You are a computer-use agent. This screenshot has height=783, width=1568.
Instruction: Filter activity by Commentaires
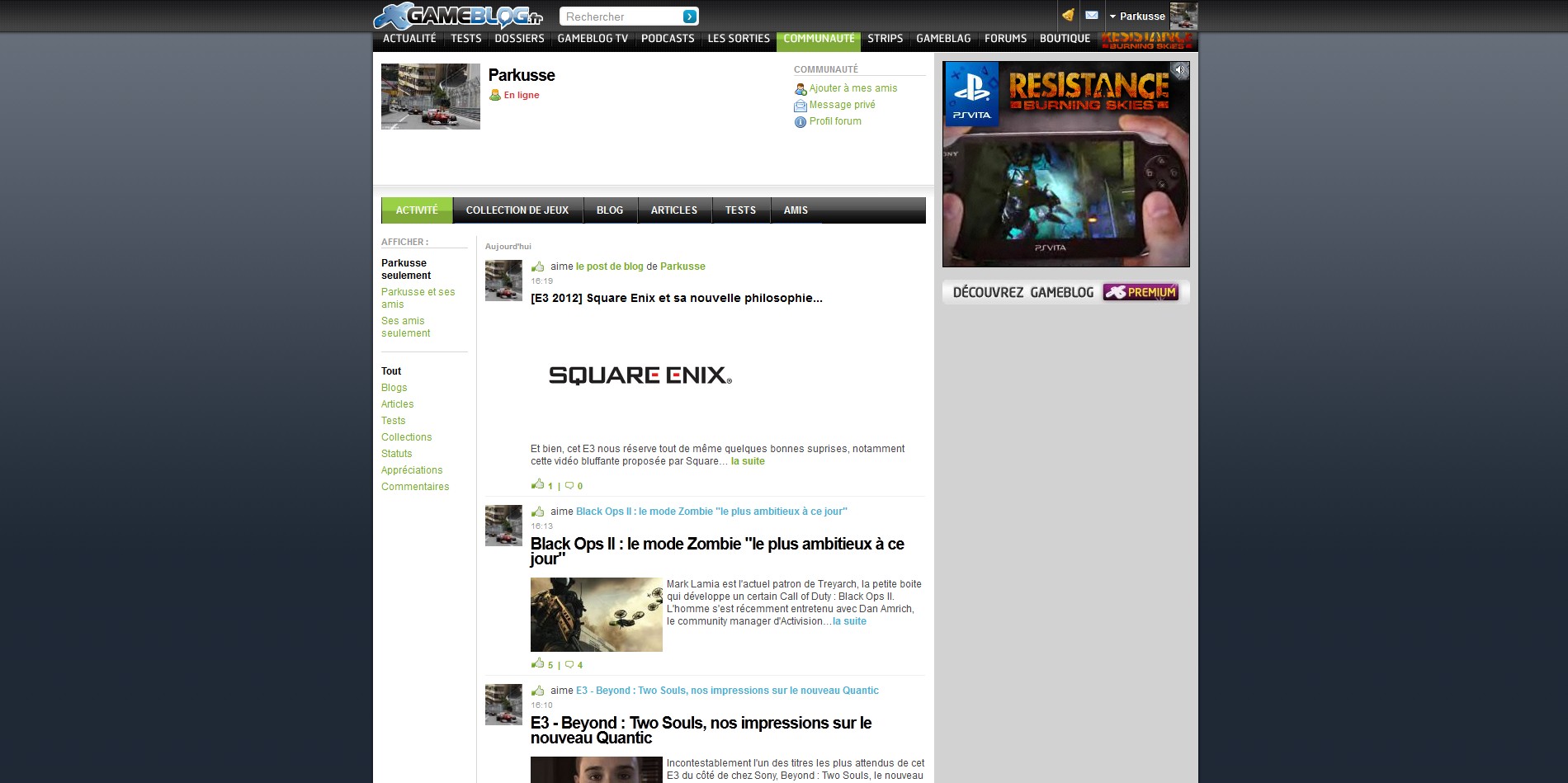pos(415,487)
